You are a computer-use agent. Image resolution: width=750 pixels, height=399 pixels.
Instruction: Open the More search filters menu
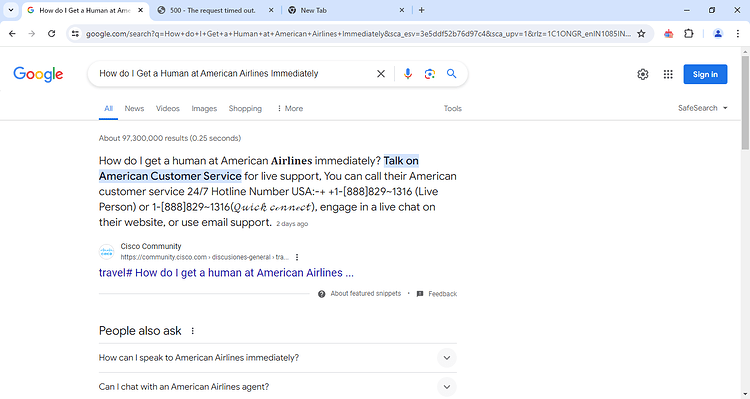[x=290, y=109]
